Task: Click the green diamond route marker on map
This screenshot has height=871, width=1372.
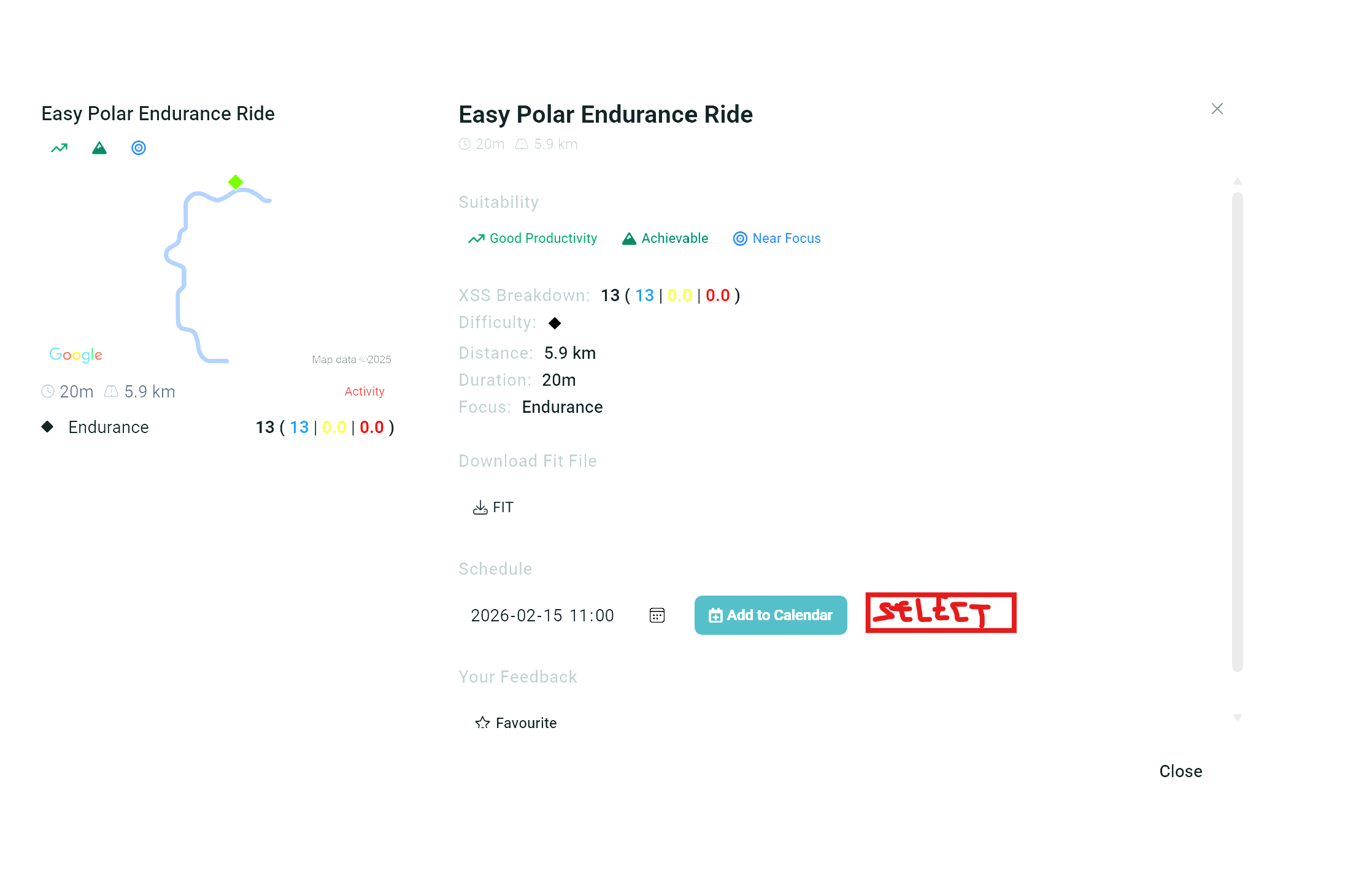Action: tap(236, 182)
